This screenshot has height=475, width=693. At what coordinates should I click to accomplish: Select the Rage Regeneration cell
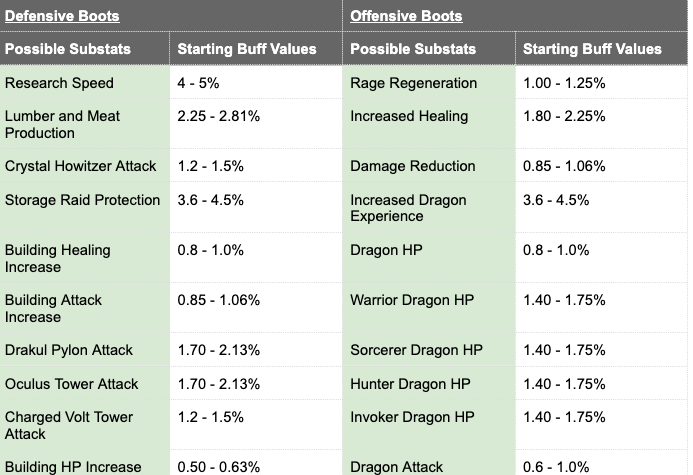pos(429,82)
